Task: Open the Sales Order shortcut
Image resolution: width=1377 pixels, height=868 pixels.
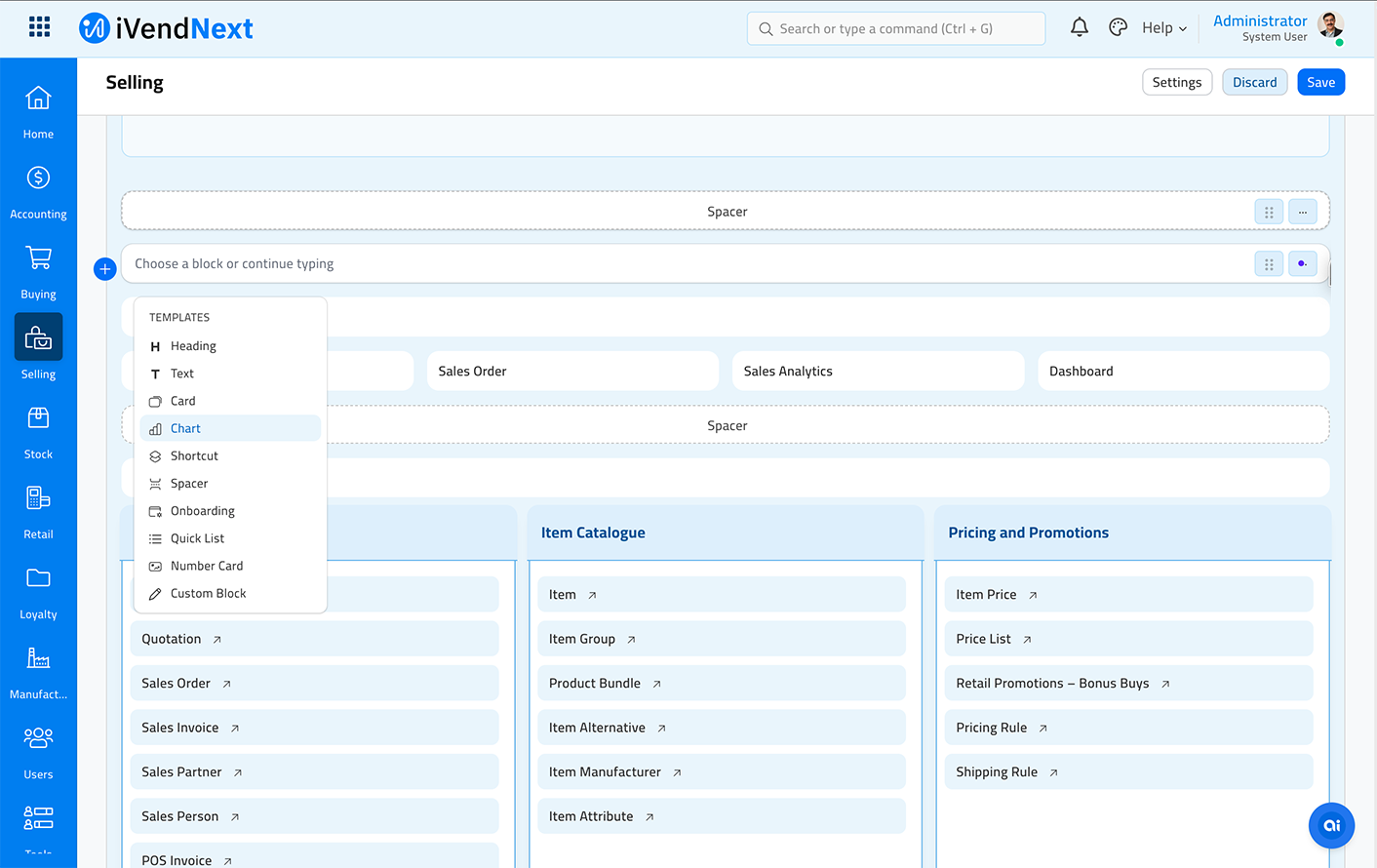Action: 572,371
